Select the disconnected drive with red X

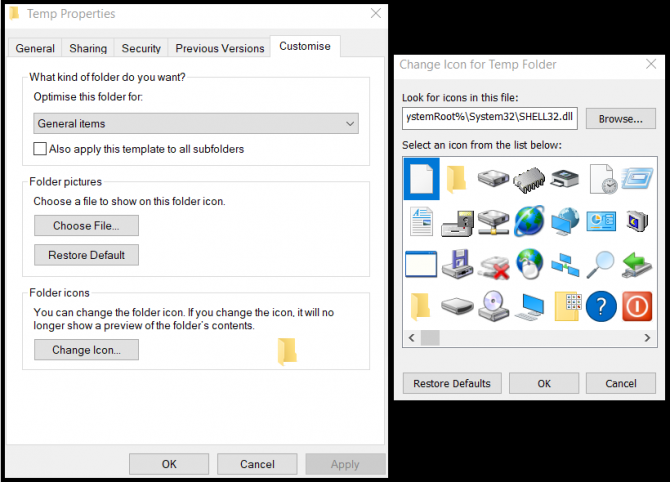tap(494, 267)
